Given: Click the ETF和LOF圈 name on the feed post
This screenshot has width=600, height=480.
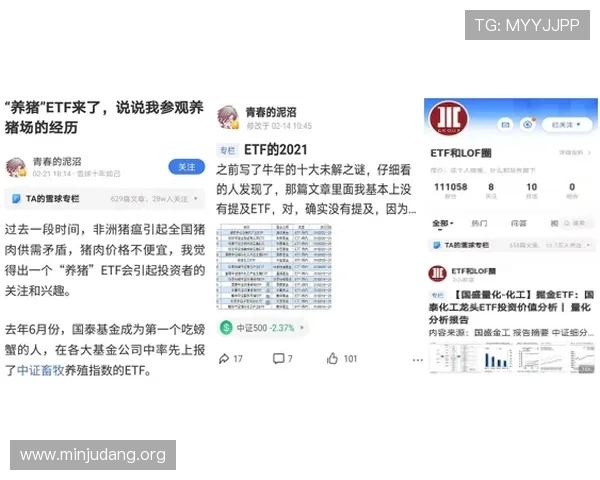Looking at the screenshot, I should [473, 271].
